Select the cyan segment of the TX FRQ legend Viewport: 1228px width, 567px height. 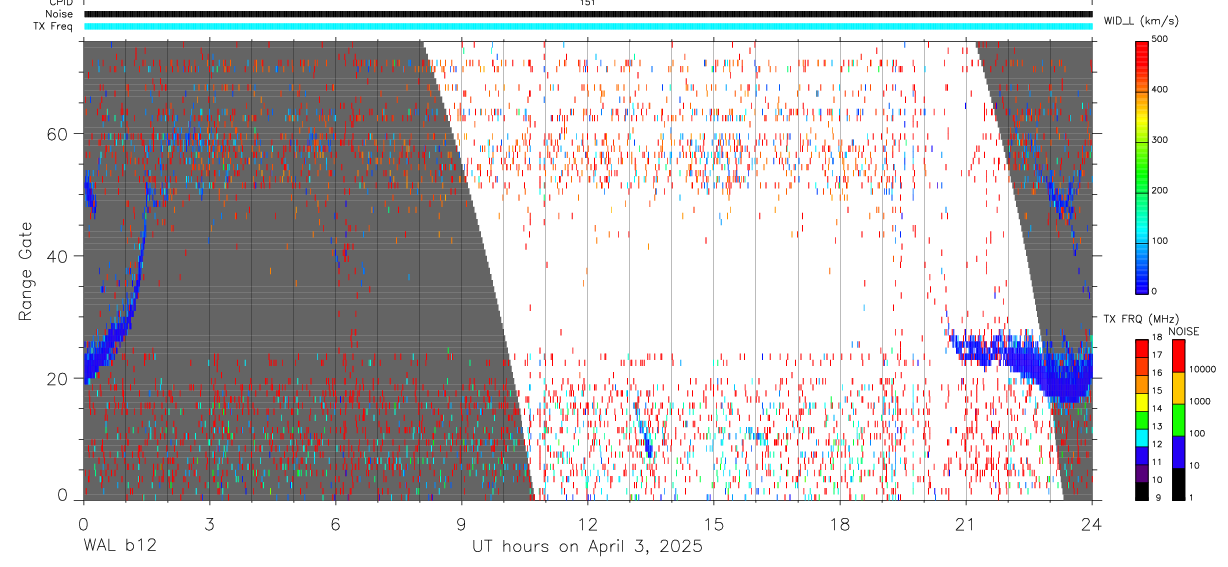pos(1141,437)
